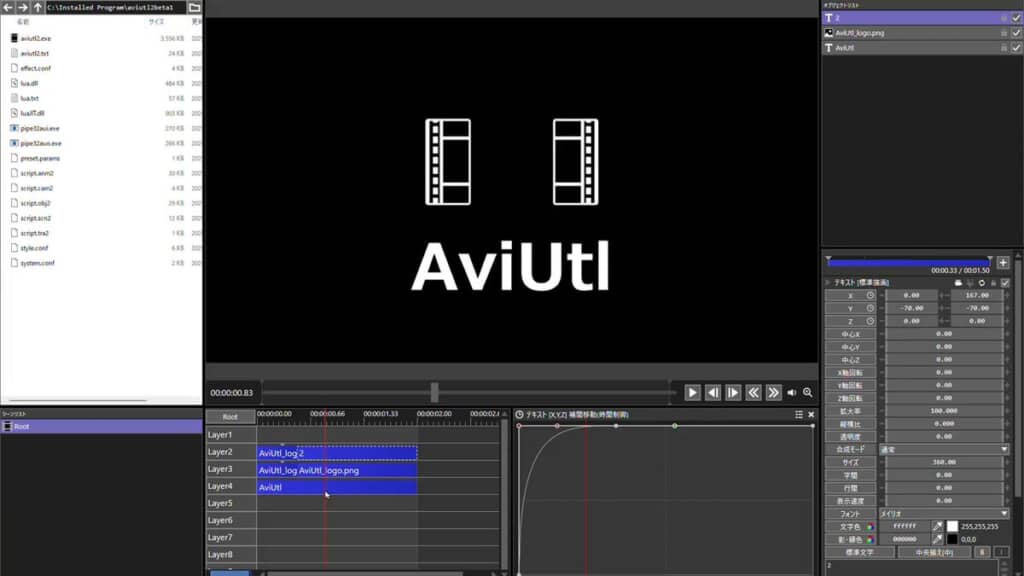Viewport: 1024px width, 576px height.
Task: Click the clock icon on the Y row
Action: click(x=870, y=308)
